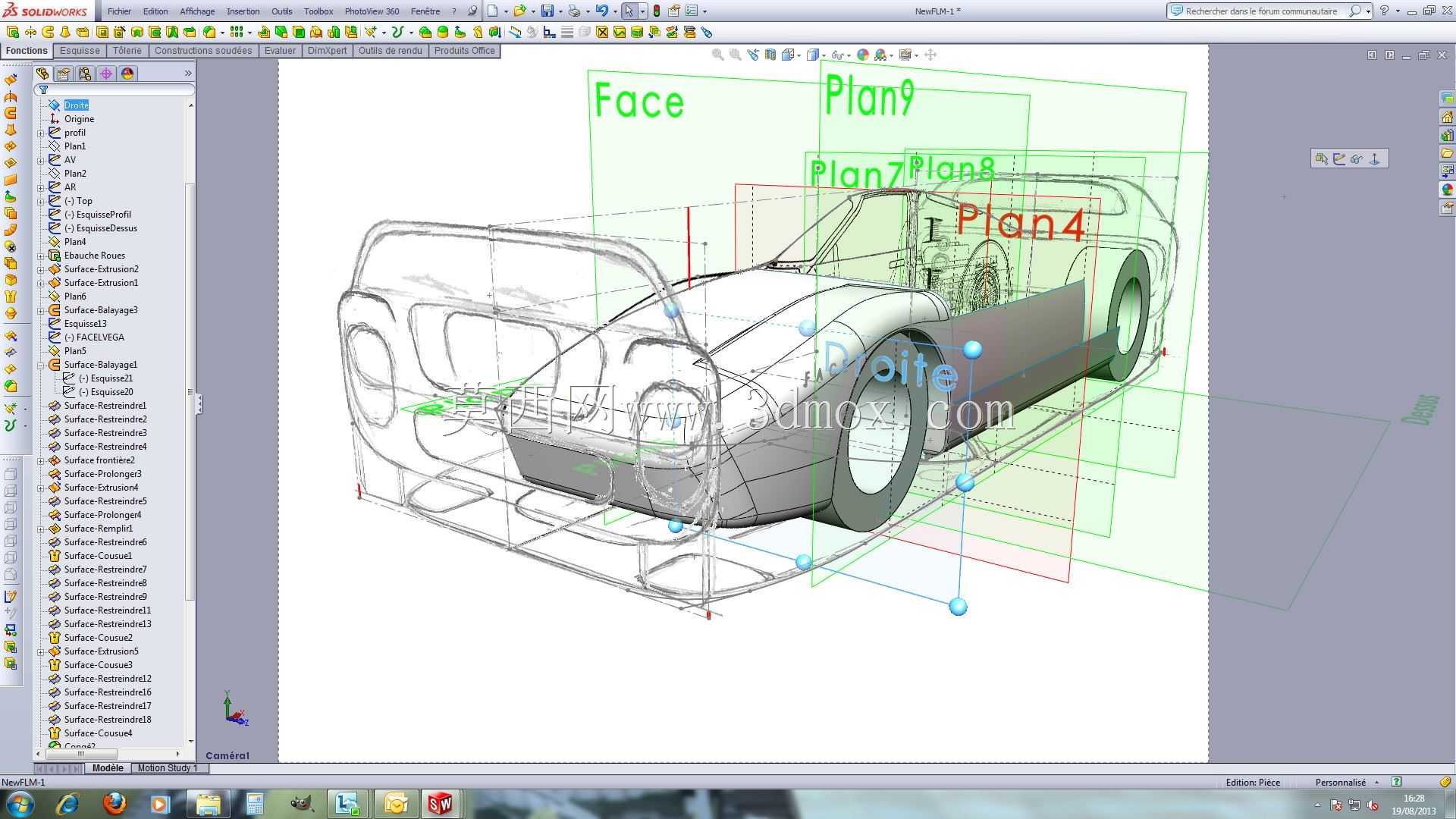Collapse the Surface-Balayage1 feature node

[x=41, y=365]
